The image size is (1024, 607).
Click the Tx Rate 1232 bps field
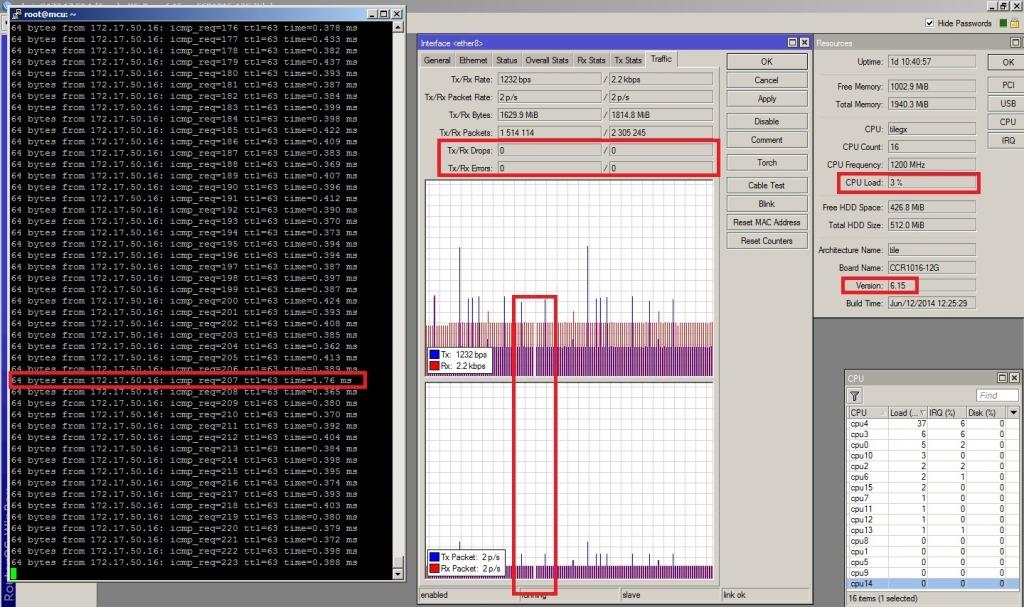(x=549, y=79)
